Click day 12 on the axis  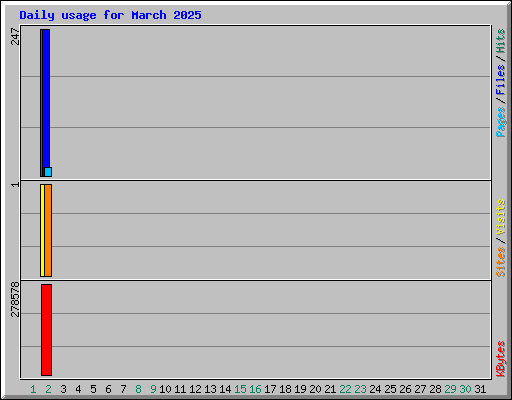pos(195,389)
